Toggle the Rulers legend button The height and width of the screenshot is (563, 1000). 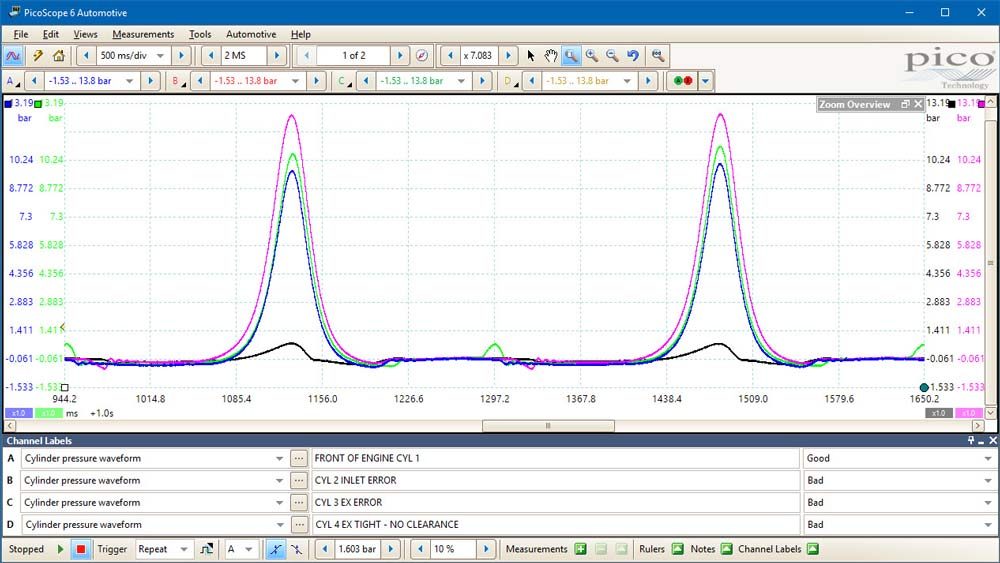(677, 549)
